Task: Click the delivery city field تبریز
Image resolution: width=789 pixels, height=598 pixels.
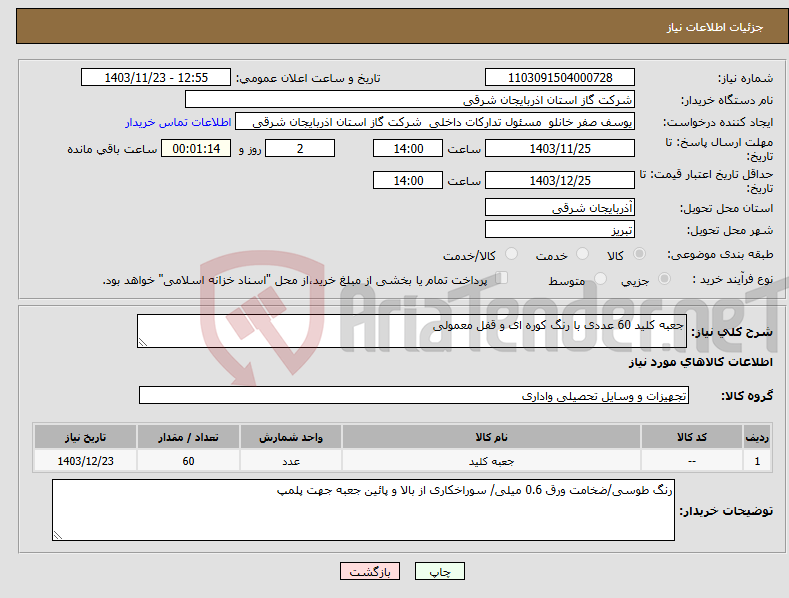Action: [560, 230]
